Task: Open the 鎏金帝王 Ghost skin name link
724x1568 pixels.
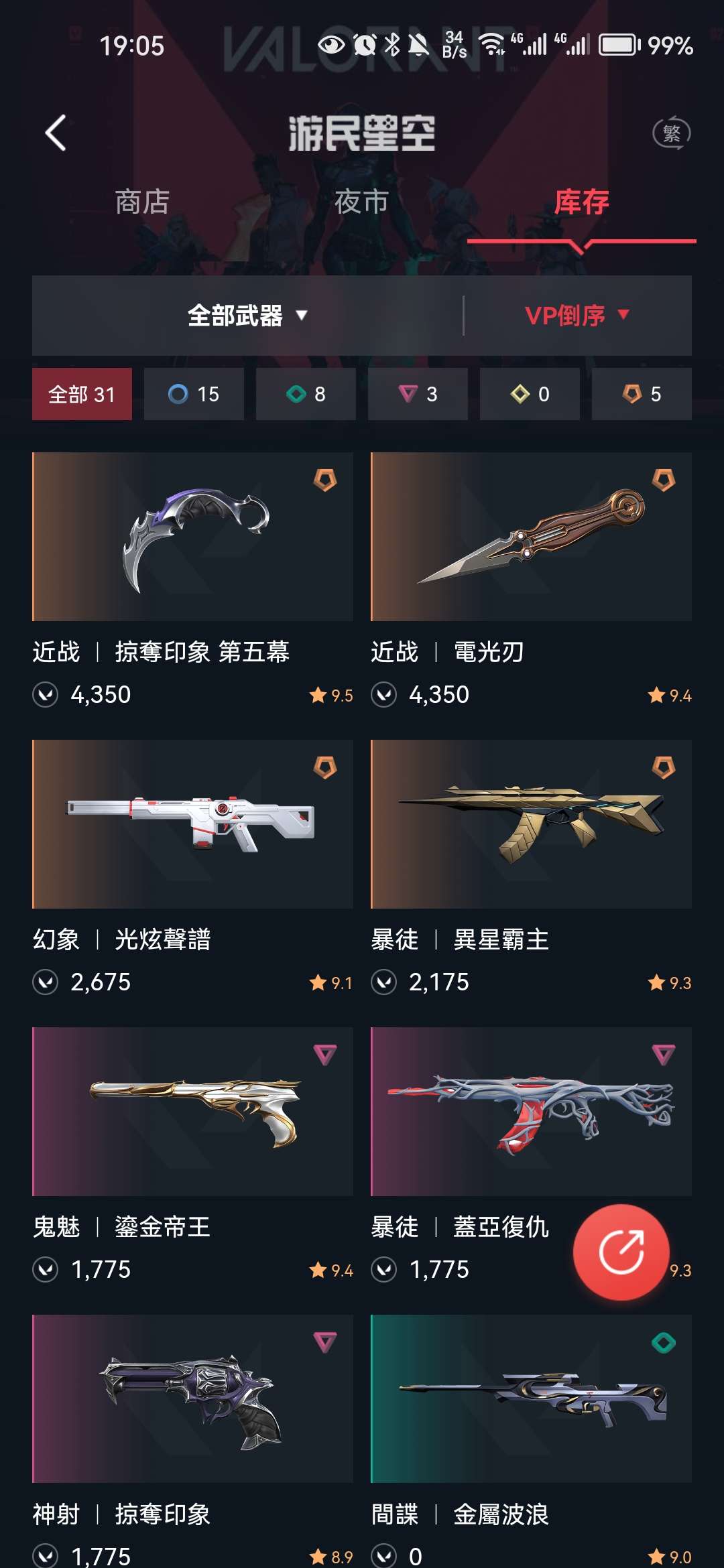Action: point(162,1228)
